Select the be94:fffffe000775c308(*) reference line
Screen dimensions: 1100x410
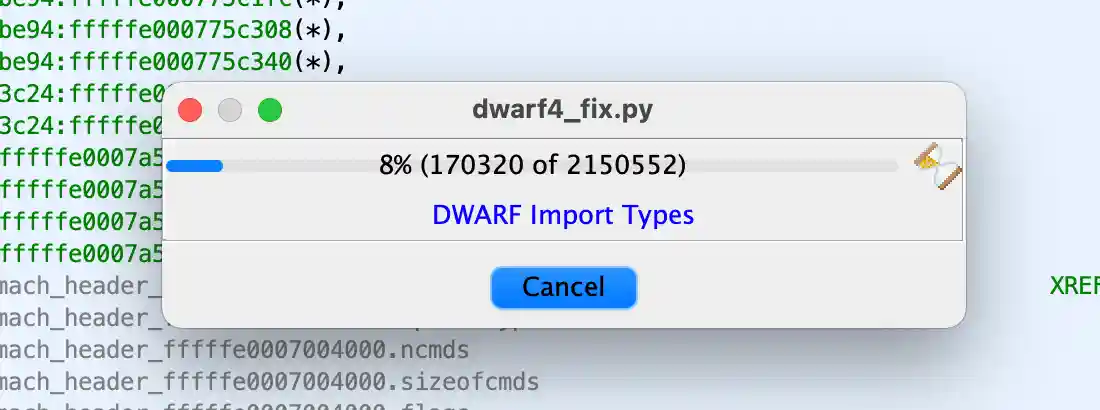173,30
